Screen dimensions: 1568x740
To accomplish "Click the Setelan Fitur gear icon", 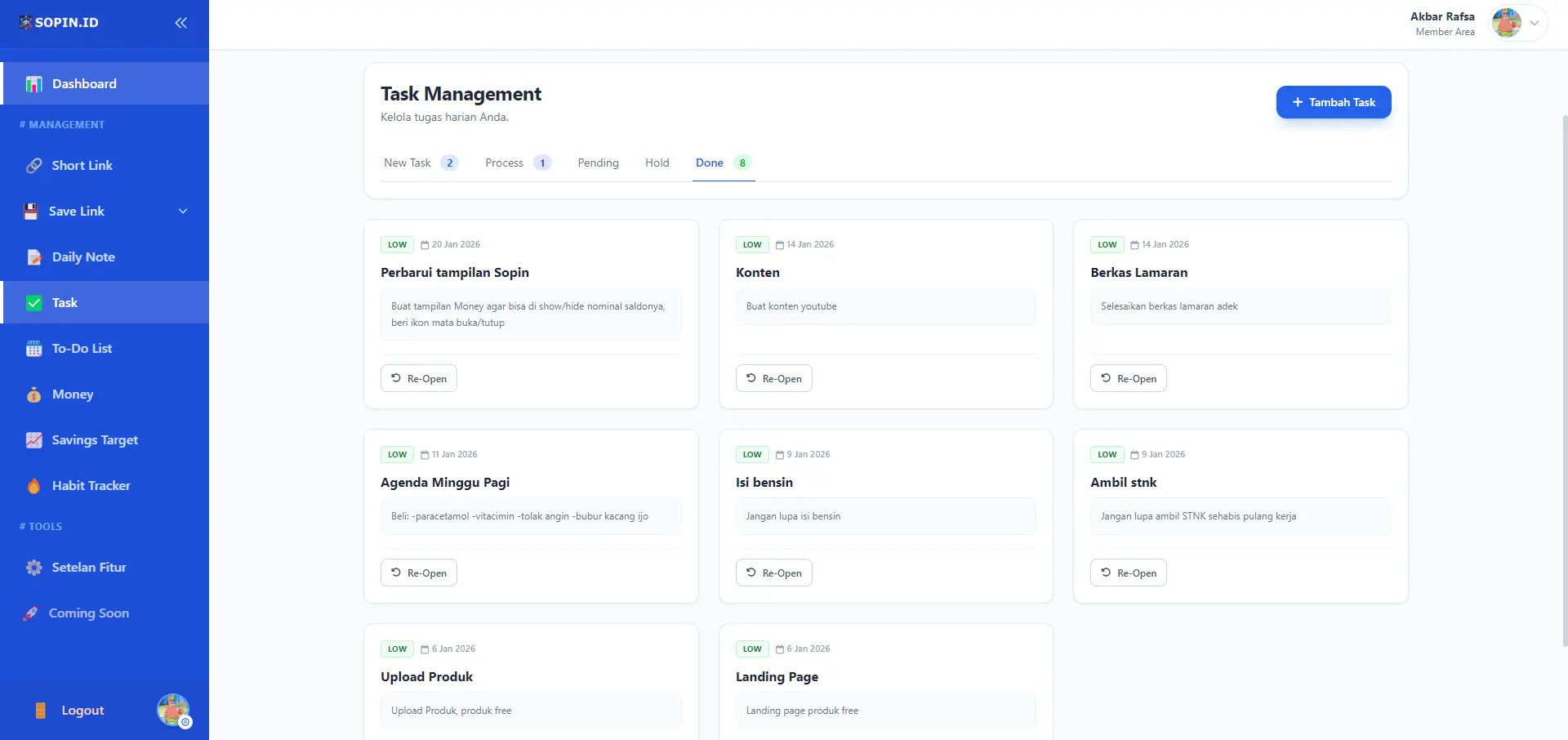I will coord(33,568).
